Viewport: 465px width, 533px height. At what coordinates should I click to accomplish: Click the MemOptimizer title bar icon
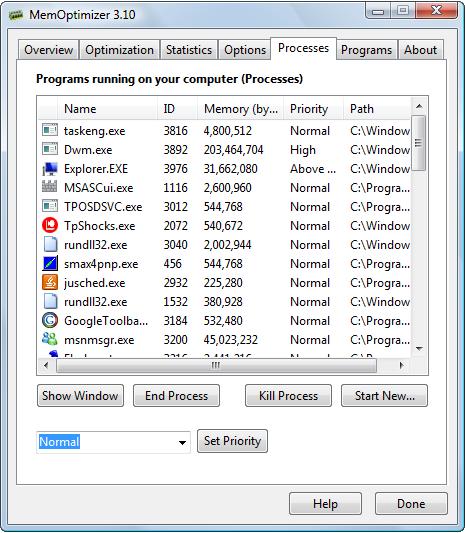point(16,15)
